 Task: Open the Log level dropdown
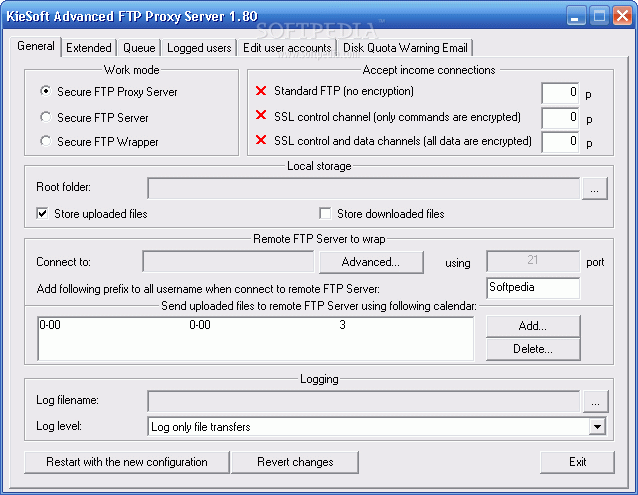597,427
